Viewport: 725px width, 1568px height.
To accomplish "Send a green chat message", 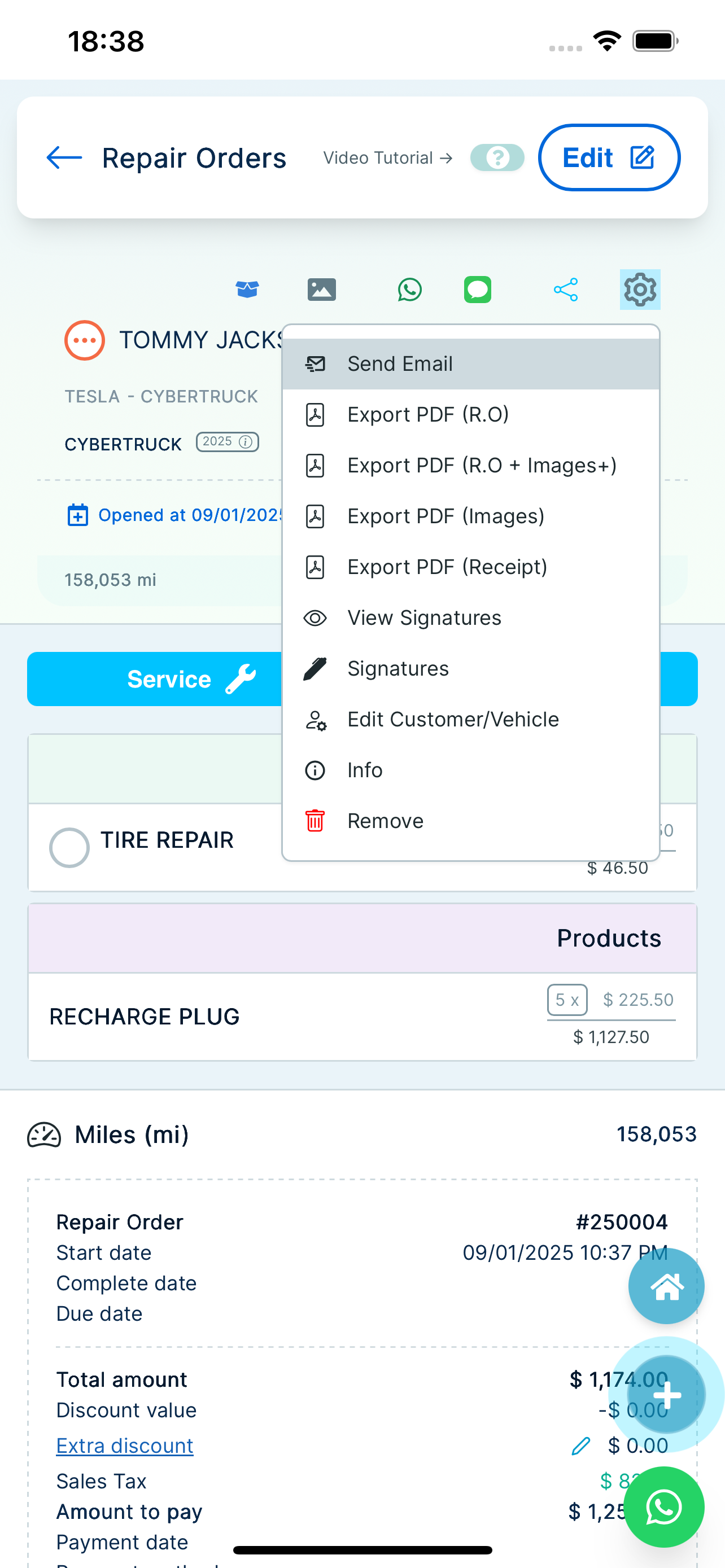I will 478,290.
